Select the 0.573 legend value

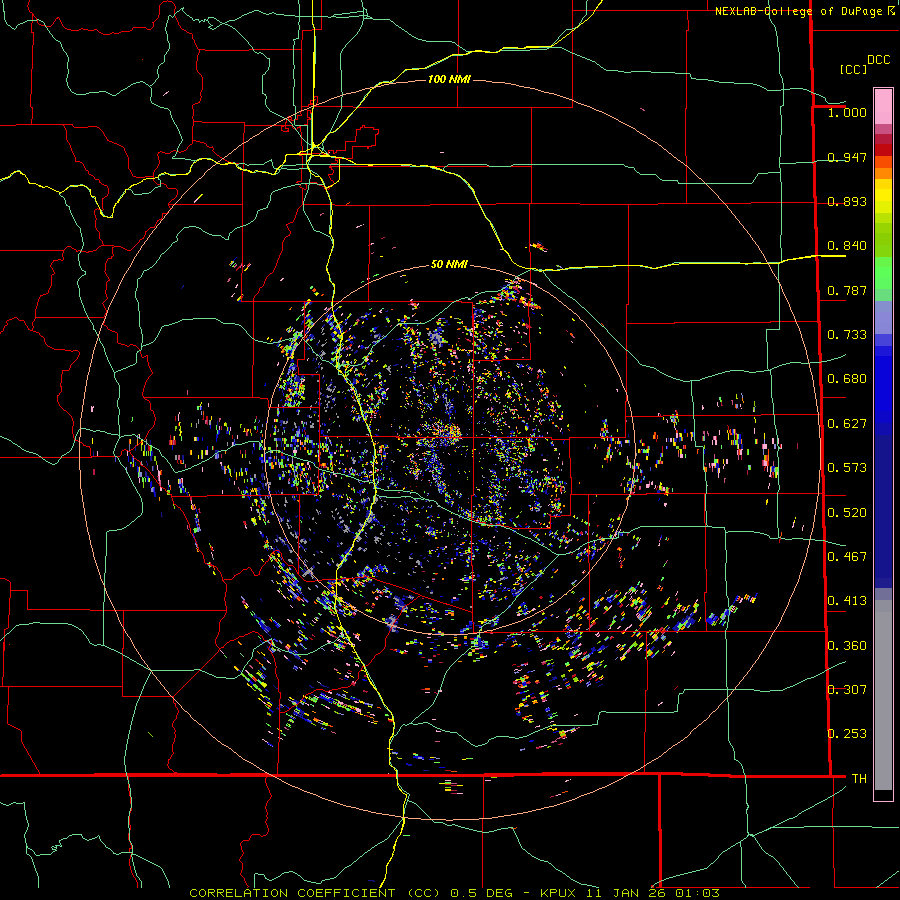point(847,468)
